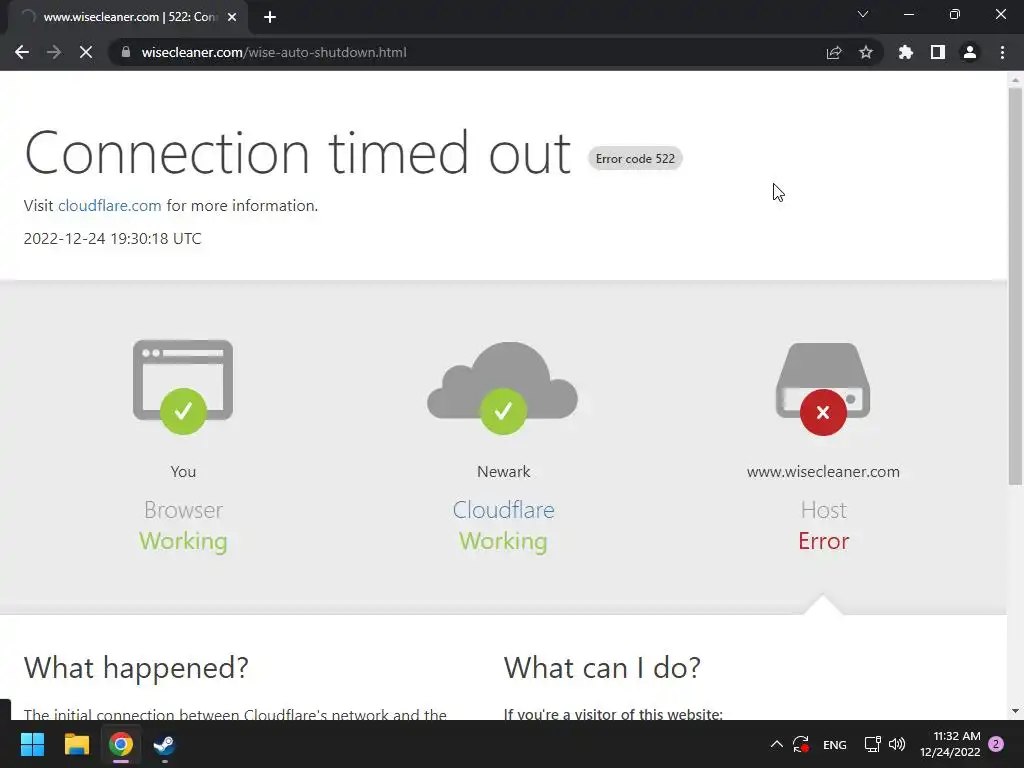Open the Chrome profile menu

click(x=970, y=52)
